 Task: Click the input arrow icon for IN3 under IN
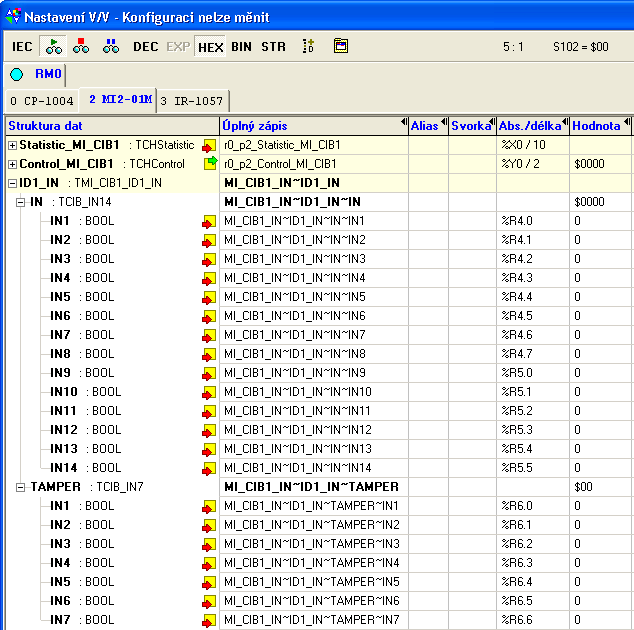click(209, 260)
